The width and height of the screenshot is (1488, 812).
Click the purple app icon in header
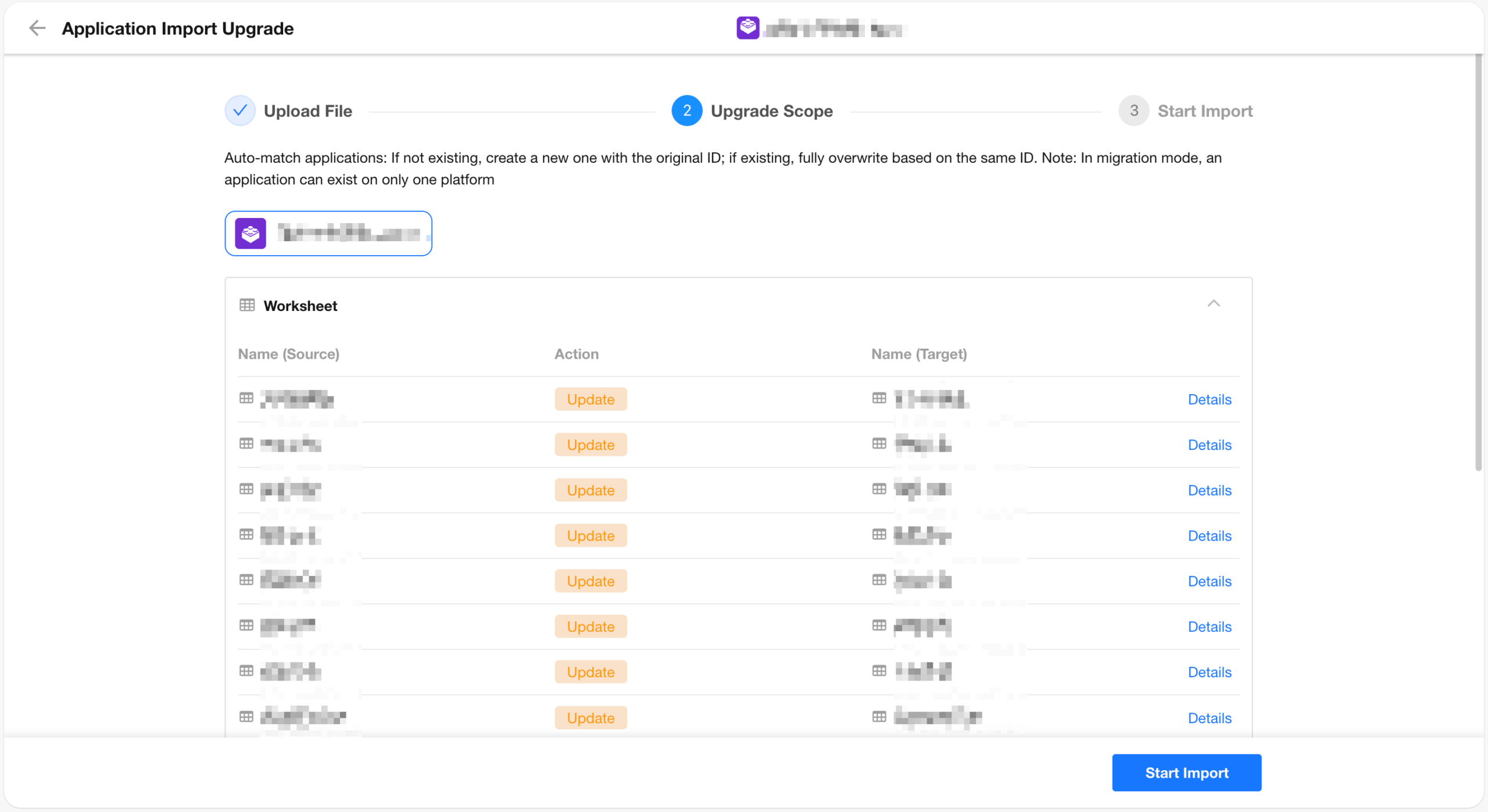tap(747, 28)
